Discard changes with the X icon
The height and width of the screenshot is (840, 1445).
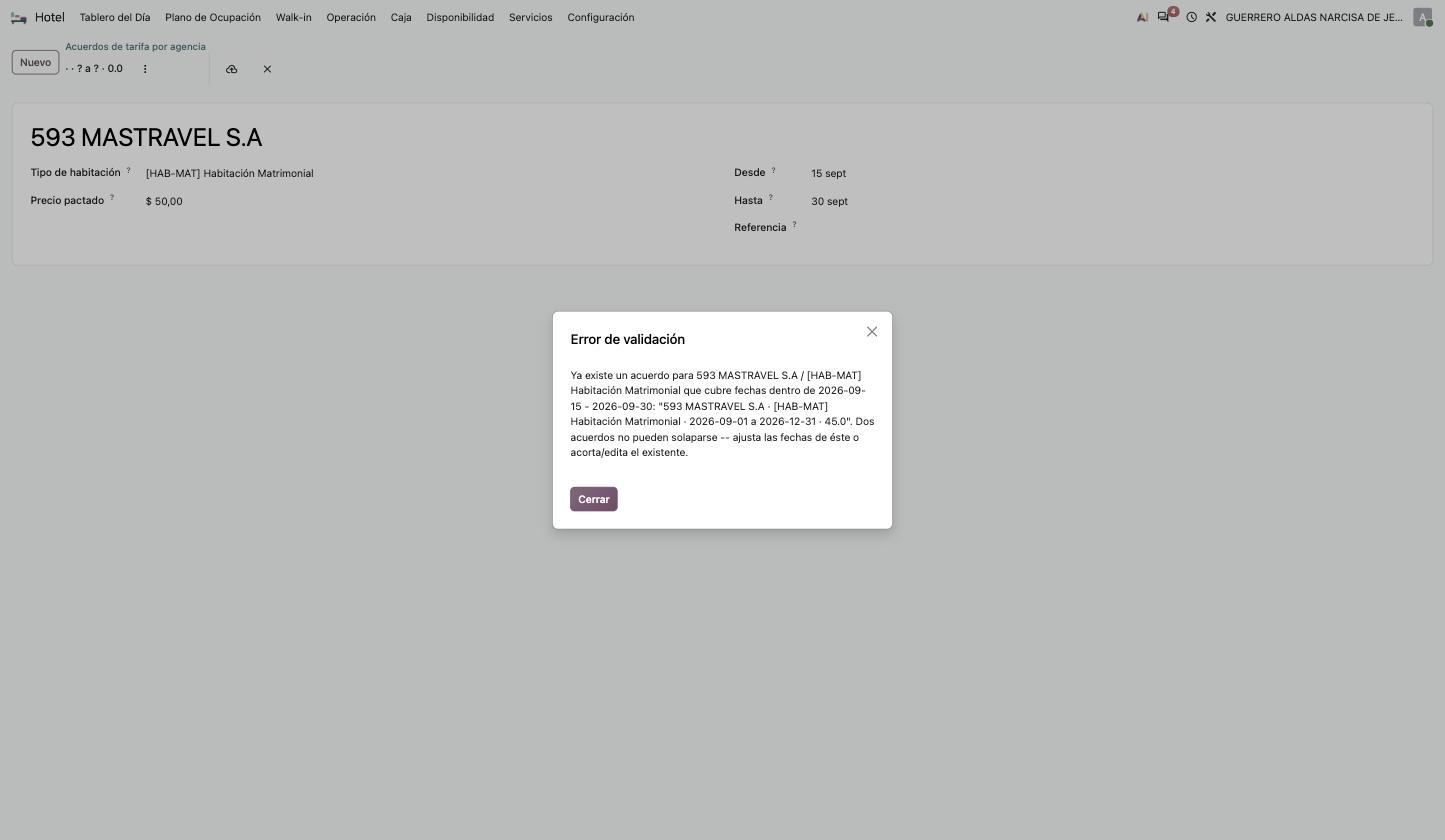(x=267, y=69)
